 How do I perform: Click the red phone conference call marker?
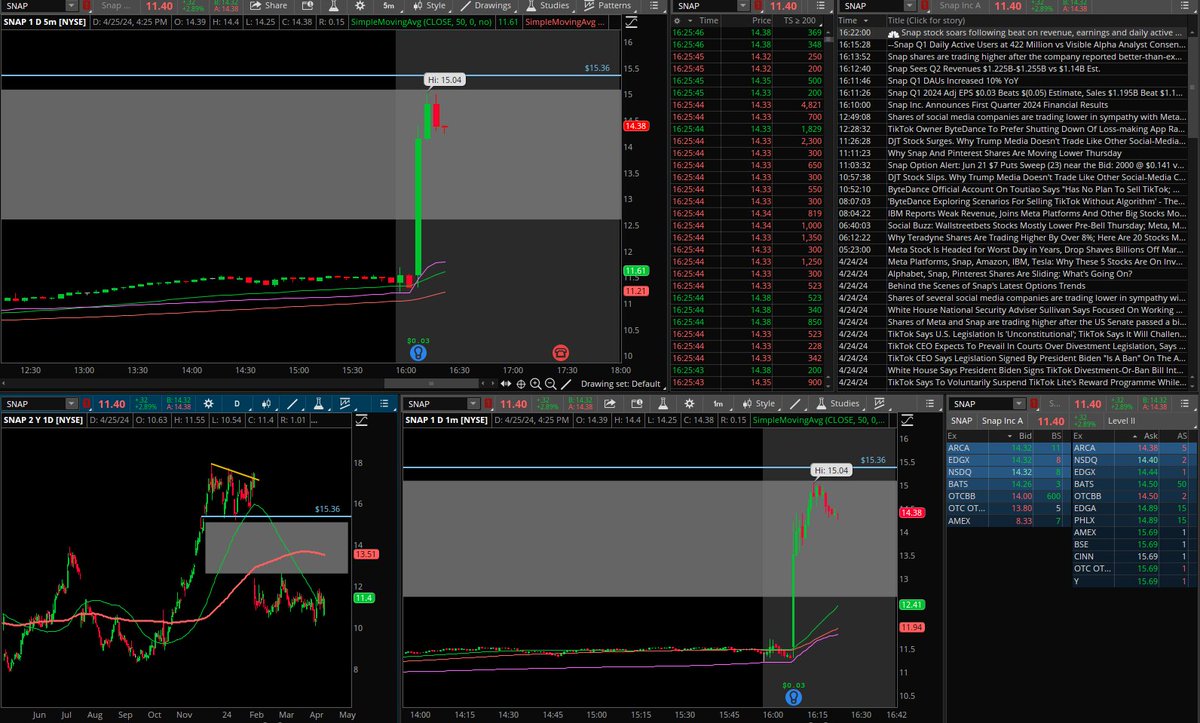point(560,352)
